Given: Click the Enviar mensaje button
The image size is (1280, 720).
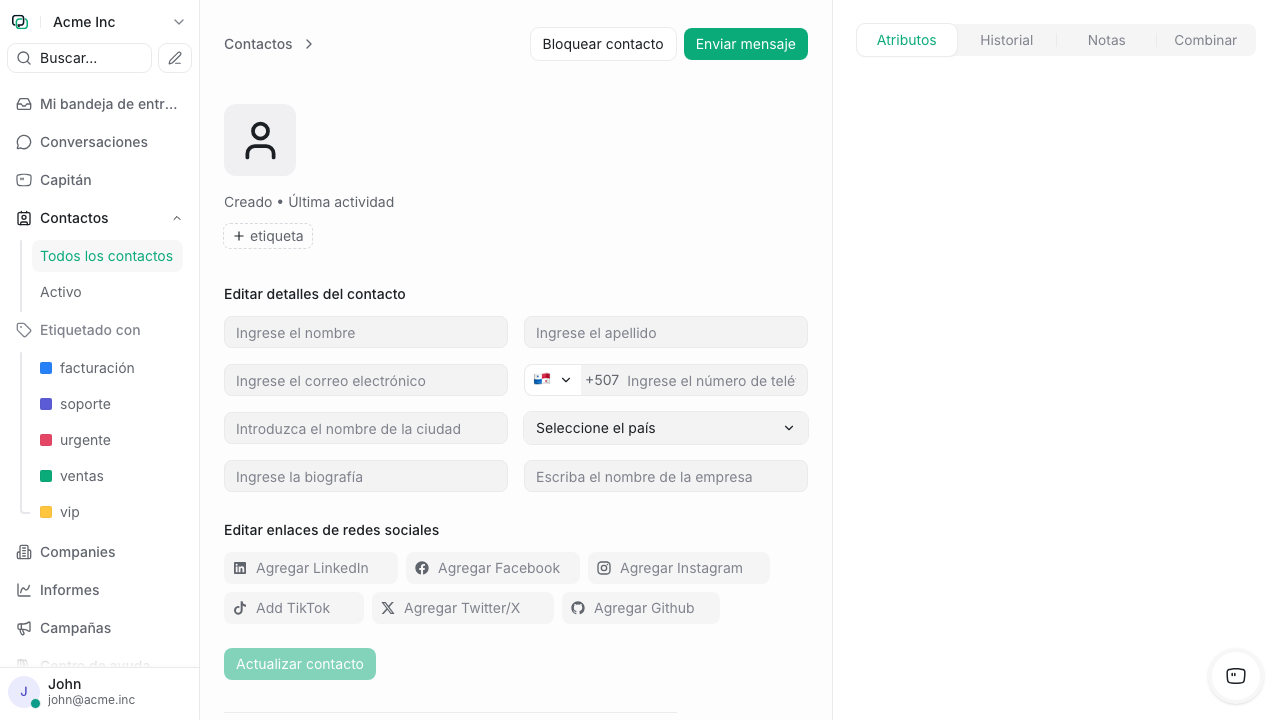Looking at the screenshot, I should 745,44.
